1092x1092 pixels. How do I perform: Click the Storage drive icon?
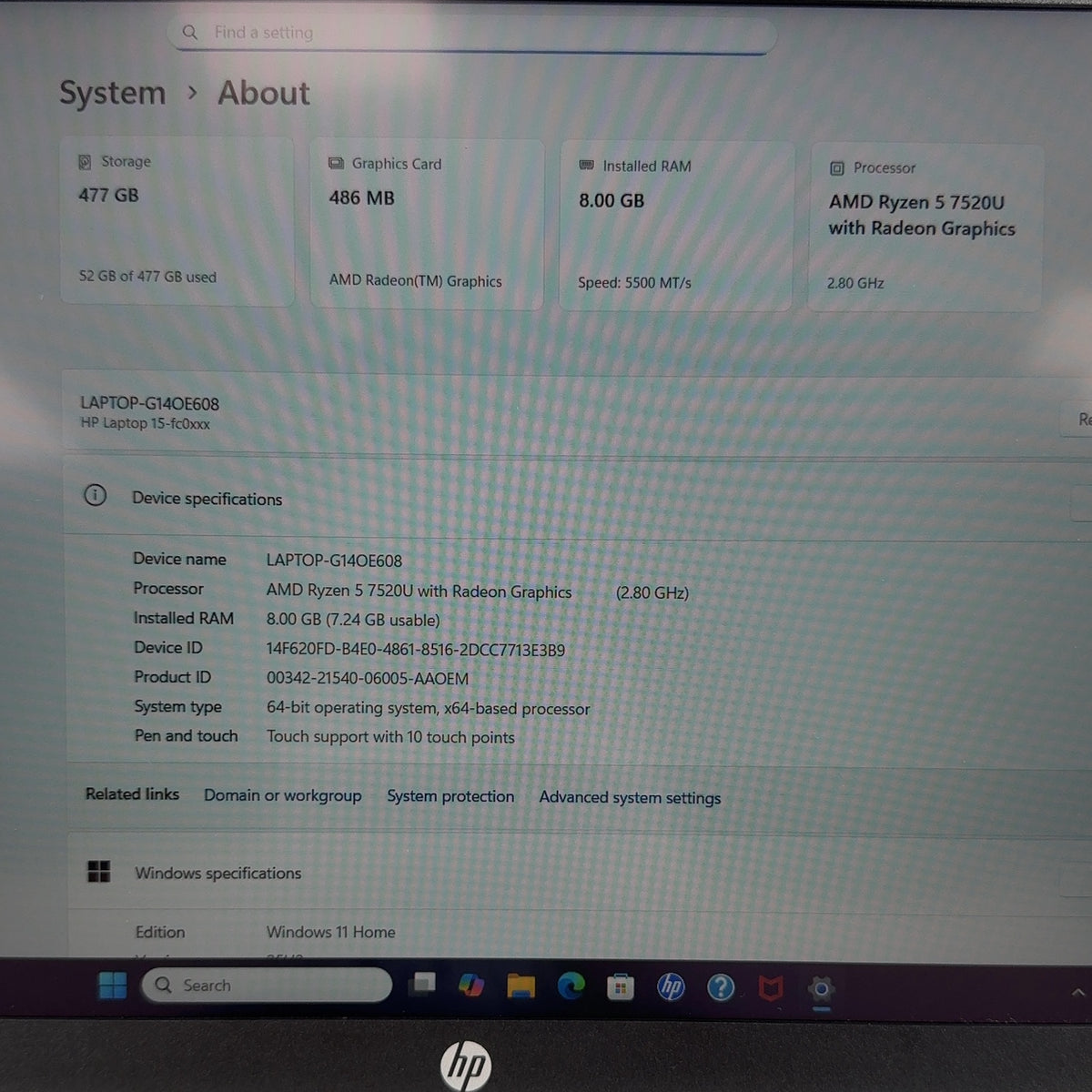(85, 162)
